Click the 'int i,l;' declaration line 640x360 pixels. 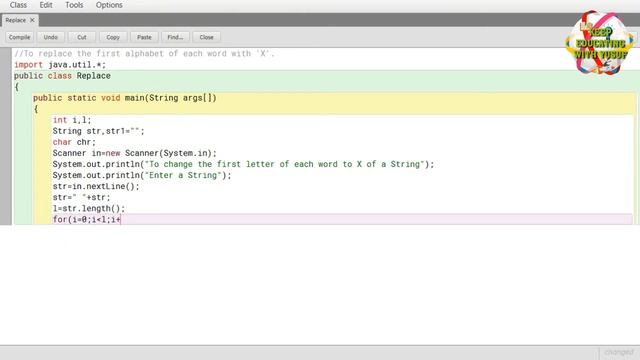click(x=72, y=120)
